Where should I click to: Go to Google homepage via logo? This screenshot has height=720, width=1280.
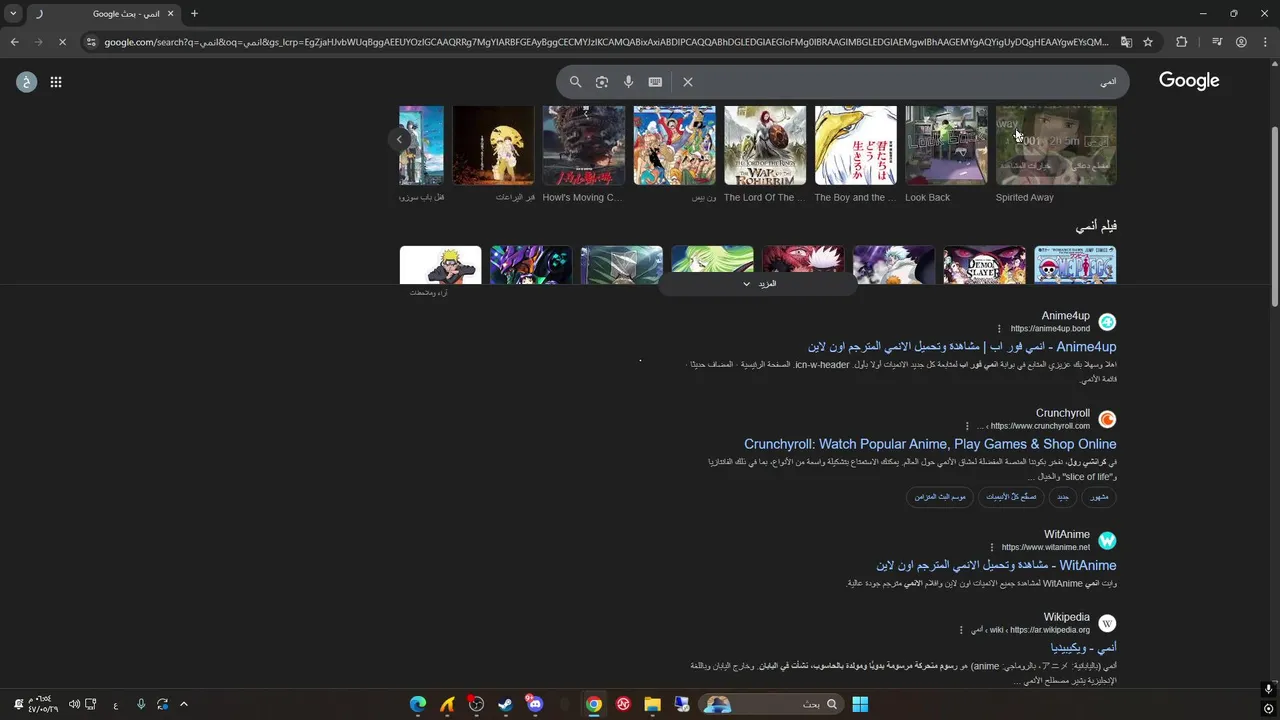tap(1189, 81)
